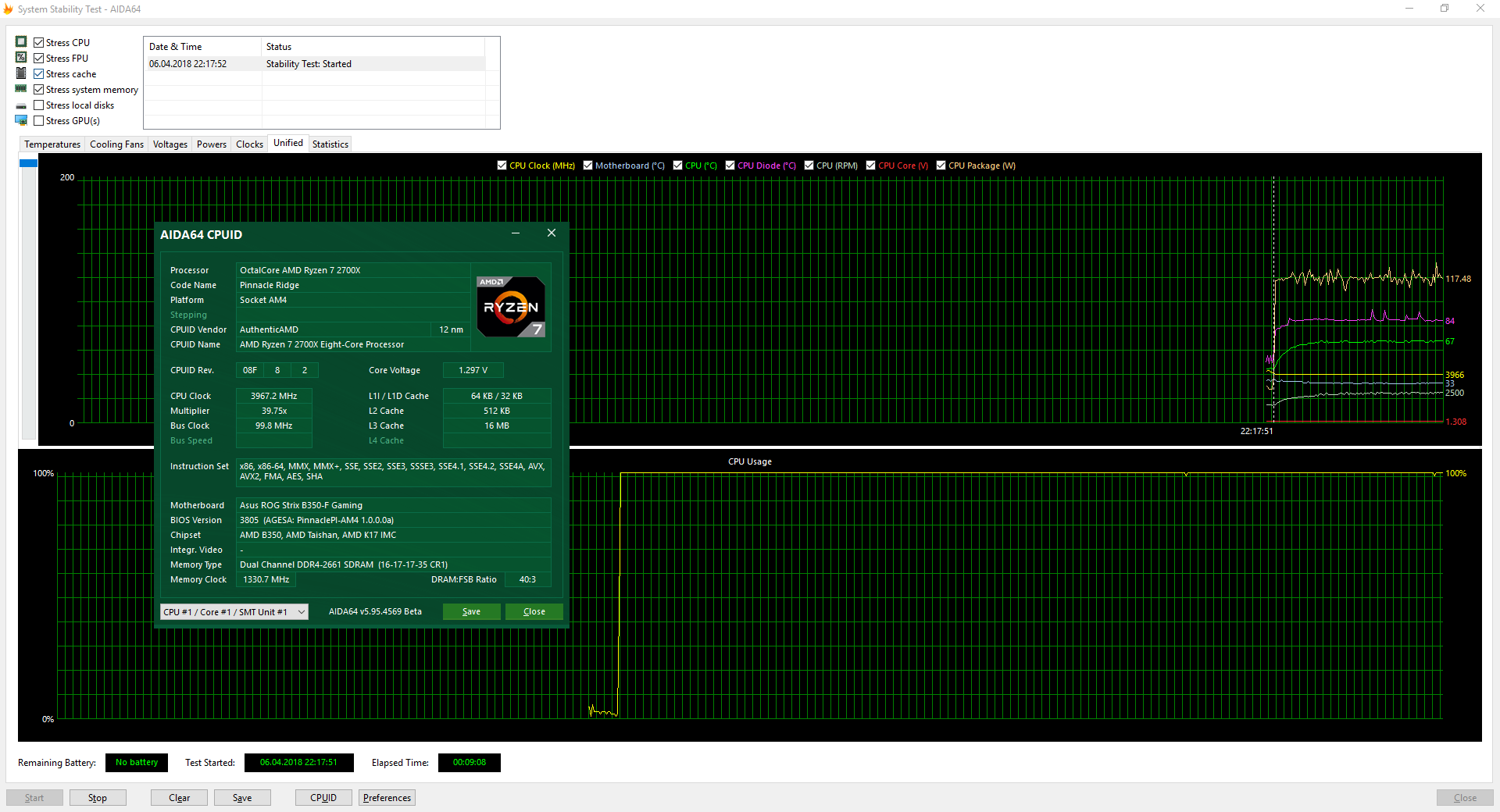
Task: Hide the CPU Clock (MHz) graph line
Action: click(502, 166)
